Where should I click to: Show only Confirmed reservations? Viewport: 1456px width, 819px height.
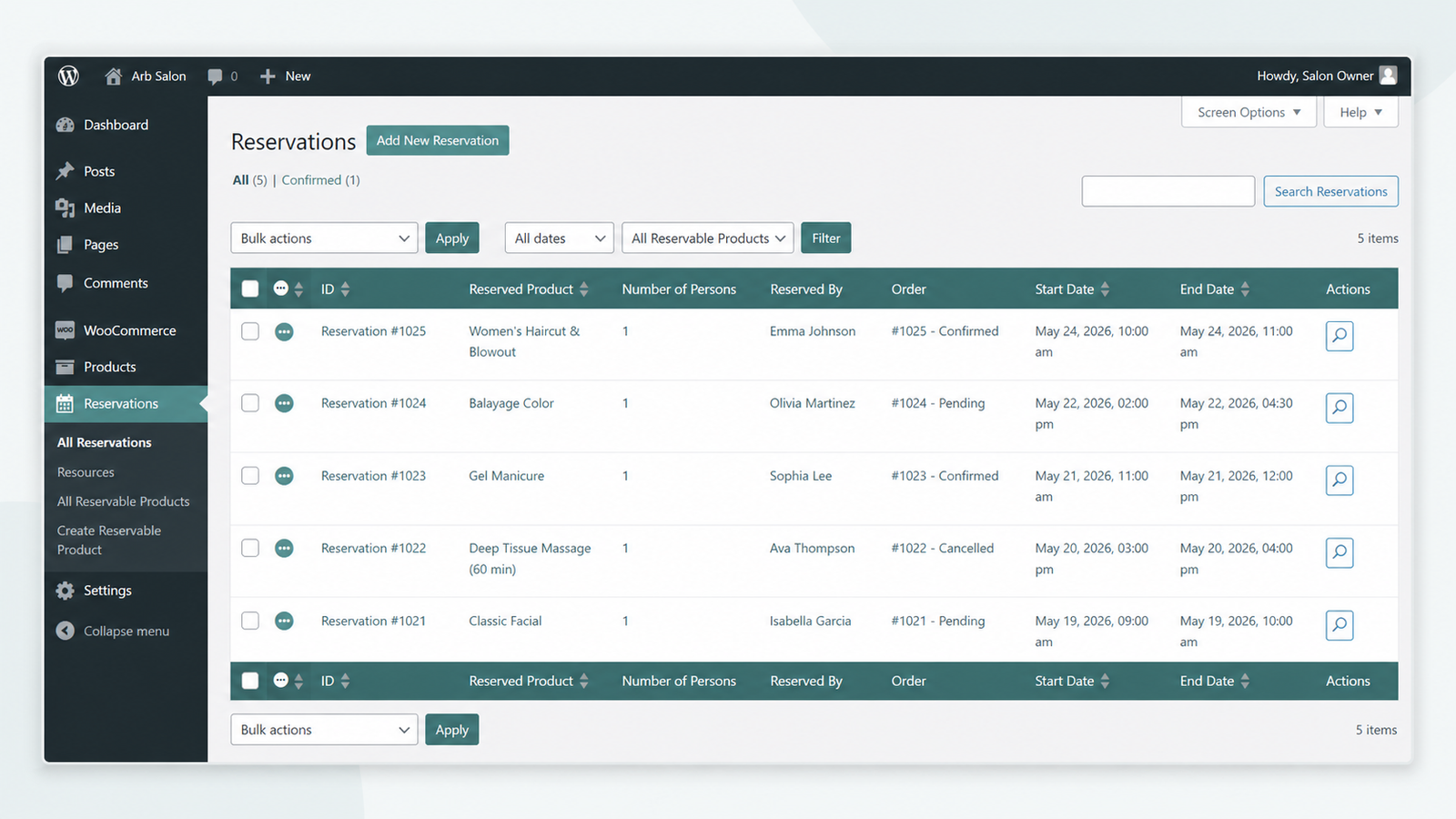click(x=320, y=180)
